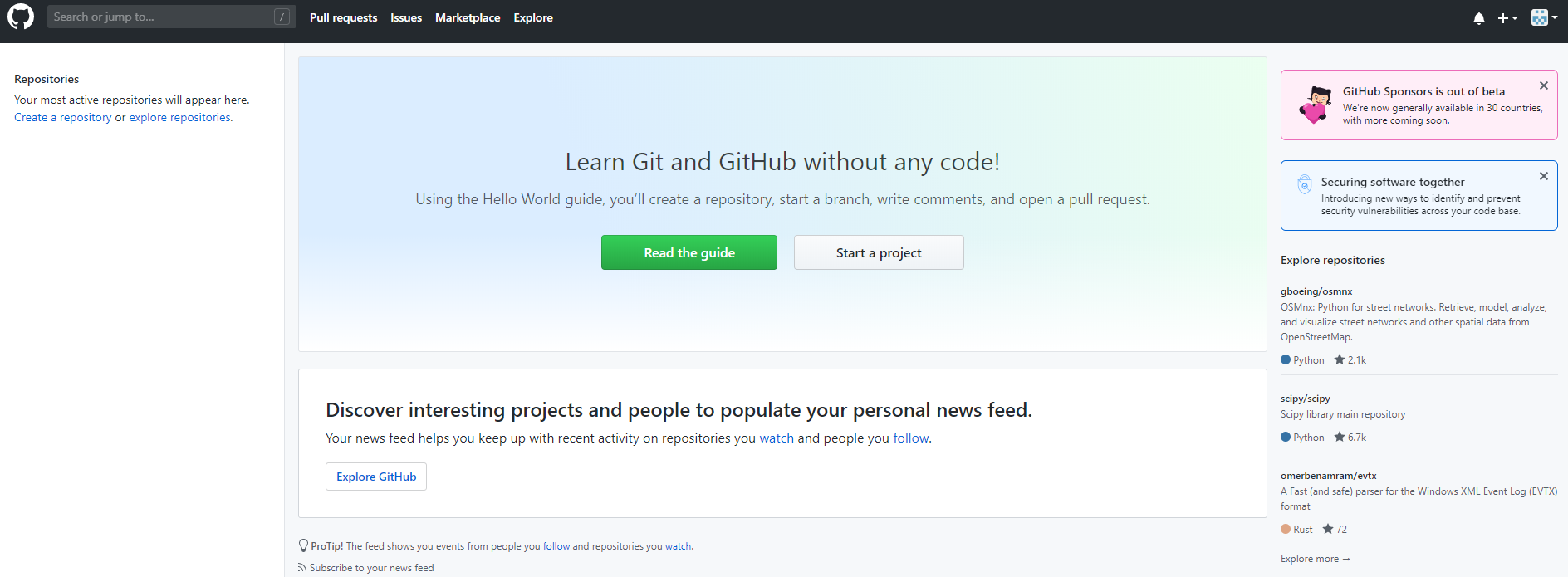Click the Learn Git and GitHub headline
The image size is (1568, 577).
point(782,161)
